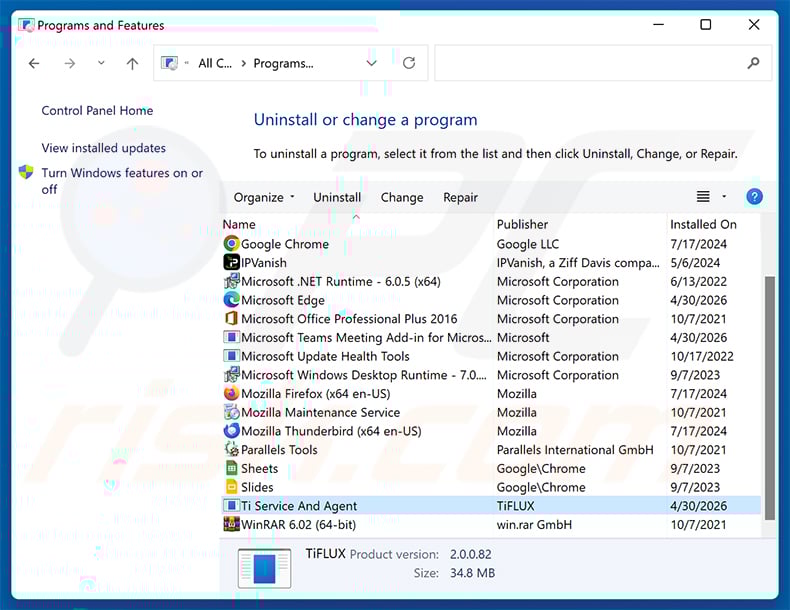Click the Change toolbar button

coord(402,197)
